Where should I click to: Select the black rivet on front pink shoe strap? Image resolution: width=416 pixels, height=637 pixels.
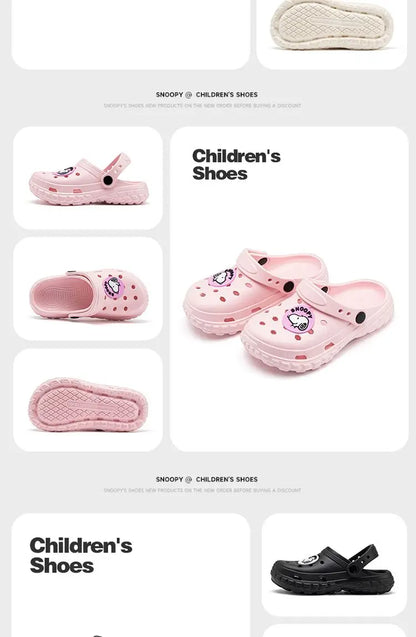(x=360, y=318)
